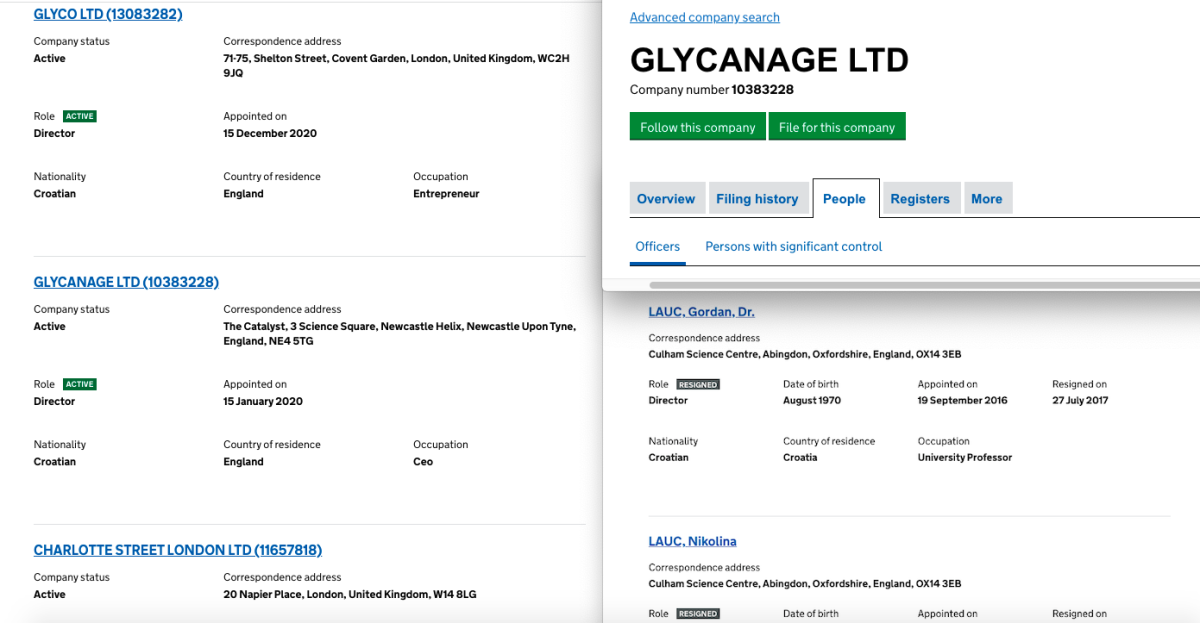The width and height of the screenshot is (1200, 623).
Task: Select the People tab
Action: pyautogui.click(x=845, y=199)
